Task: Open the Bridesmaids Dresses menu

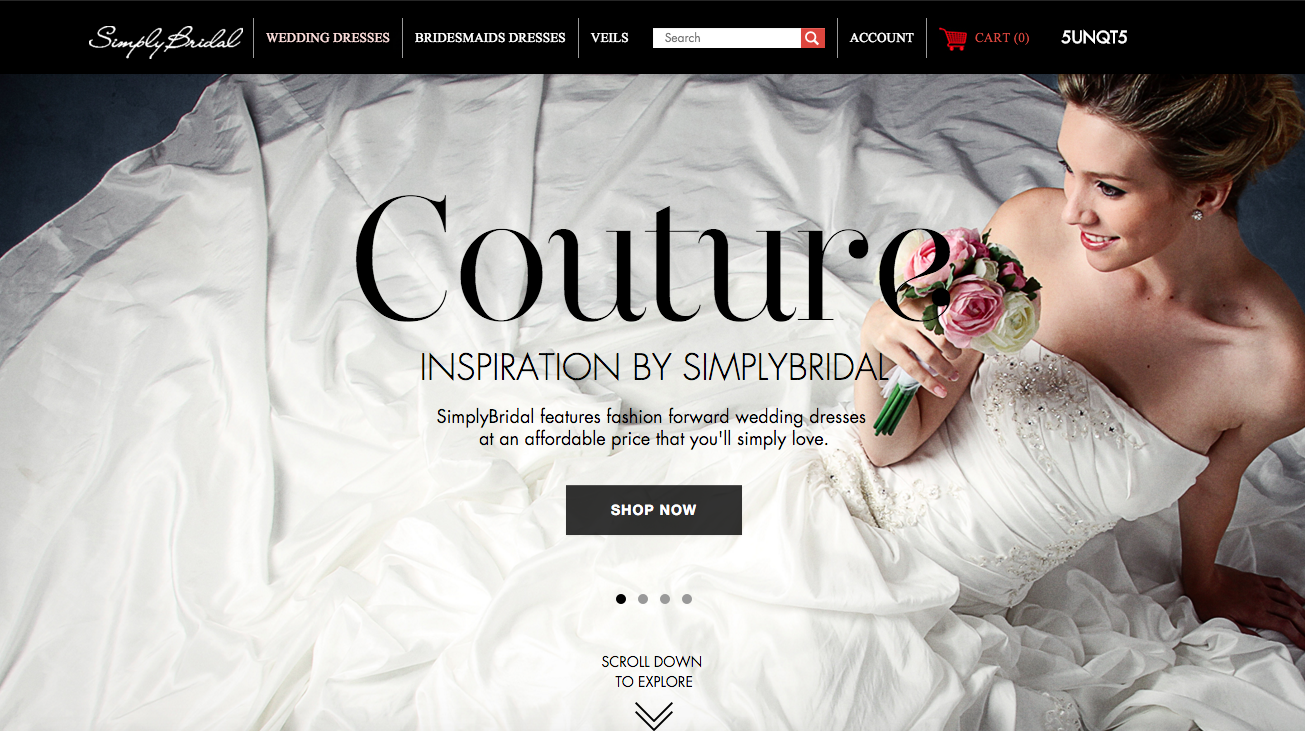Action: 490,38
